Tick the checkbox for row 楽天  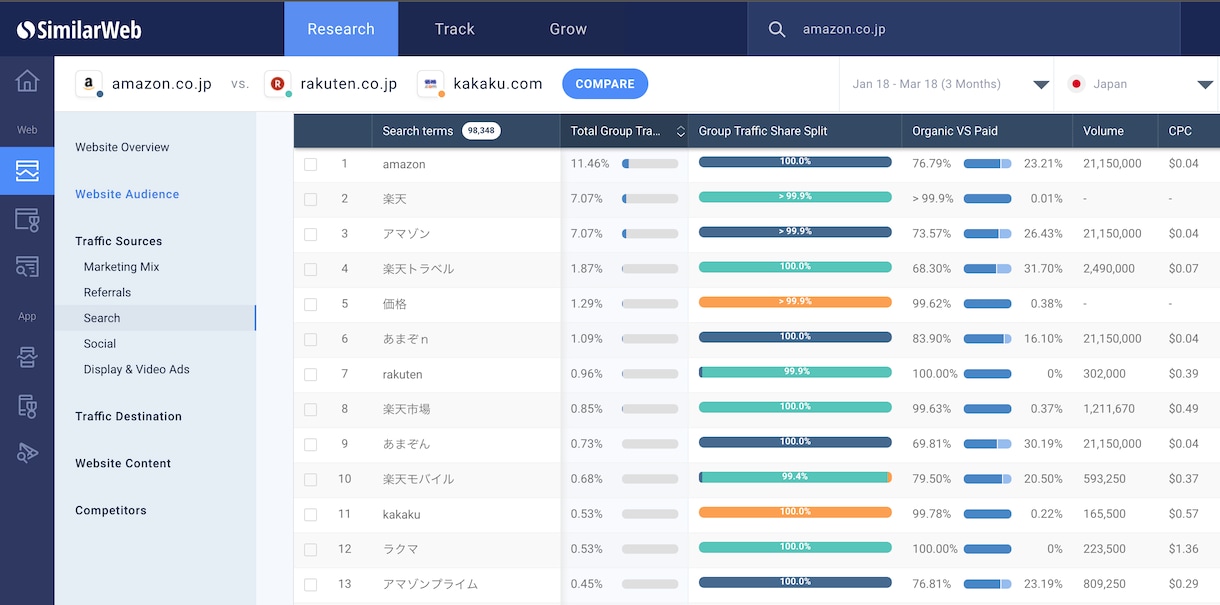(x=310, y=199)
